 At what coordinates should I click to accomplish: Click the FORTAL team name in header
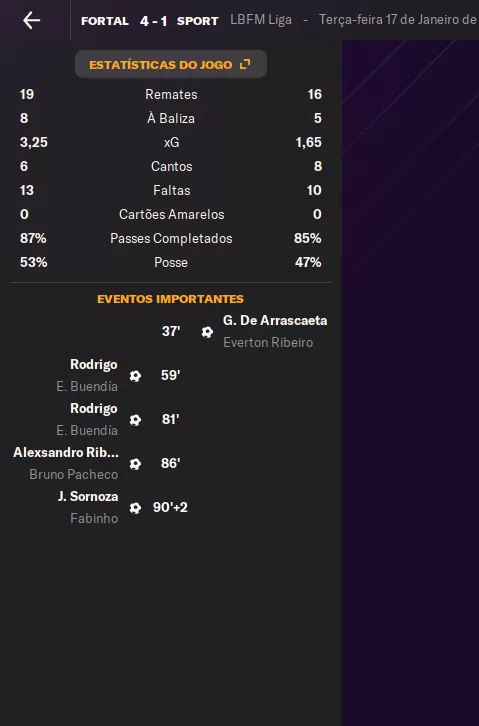point(105,21)
